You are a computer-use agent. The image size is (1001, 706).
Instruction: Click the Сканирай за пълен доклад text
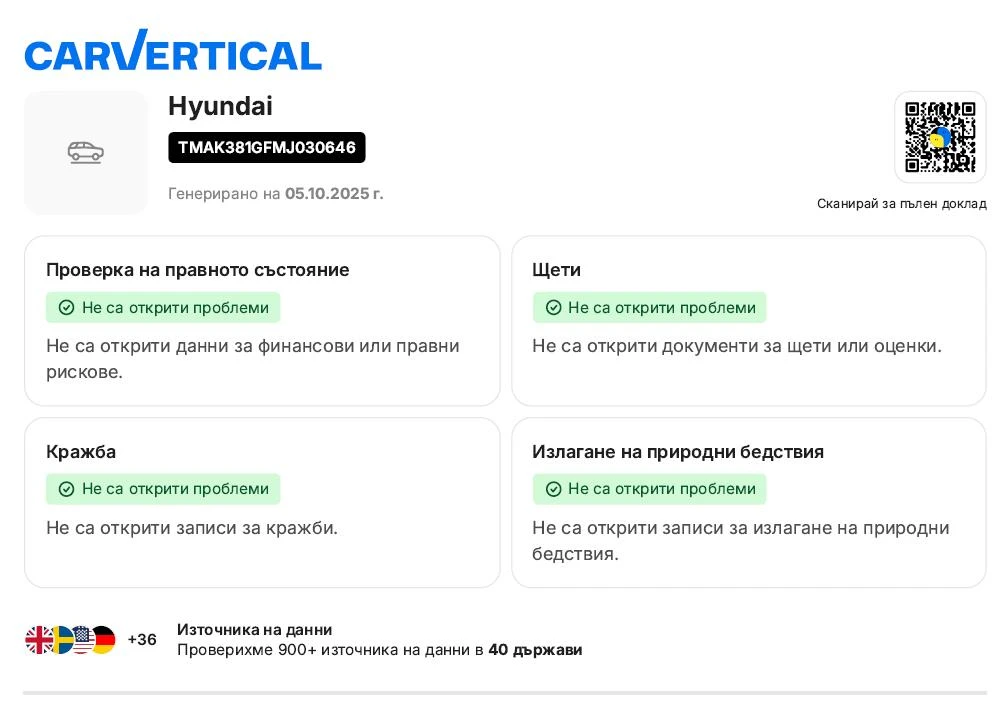(901, 204)
